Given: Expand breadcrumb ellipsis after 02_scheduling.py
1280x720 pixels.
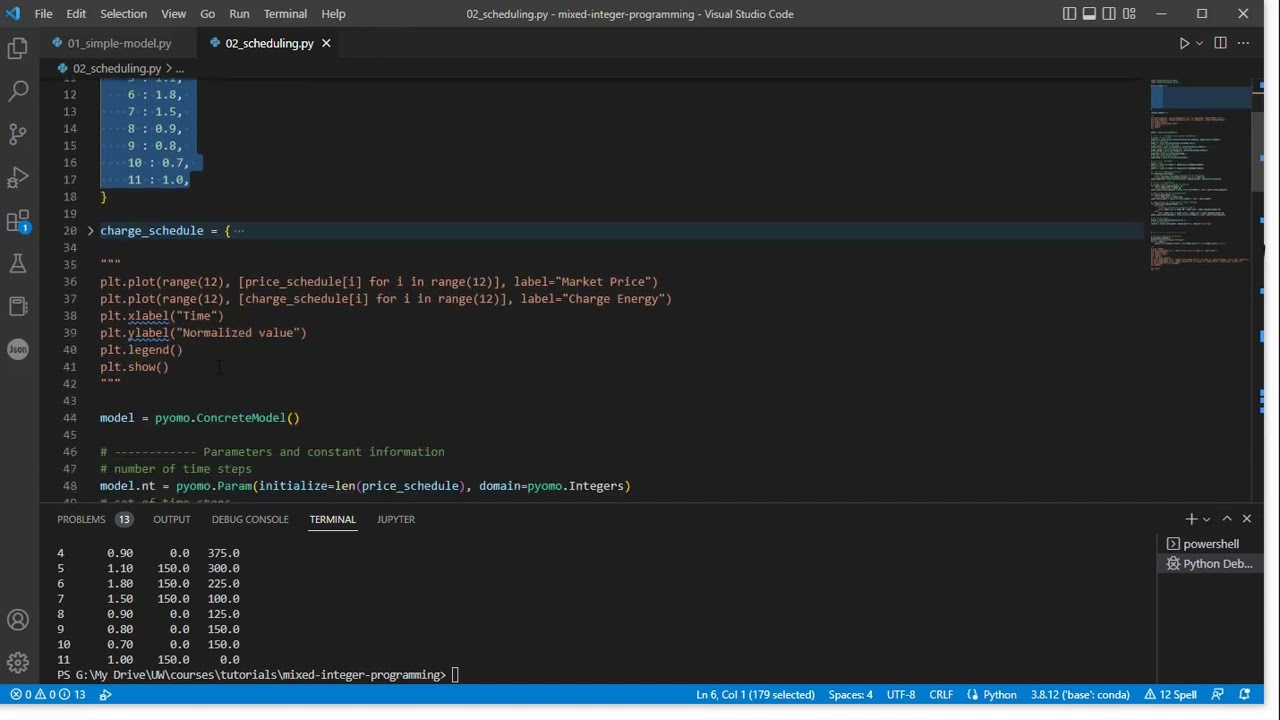Looking at the screenshot, I should (180, 68).
